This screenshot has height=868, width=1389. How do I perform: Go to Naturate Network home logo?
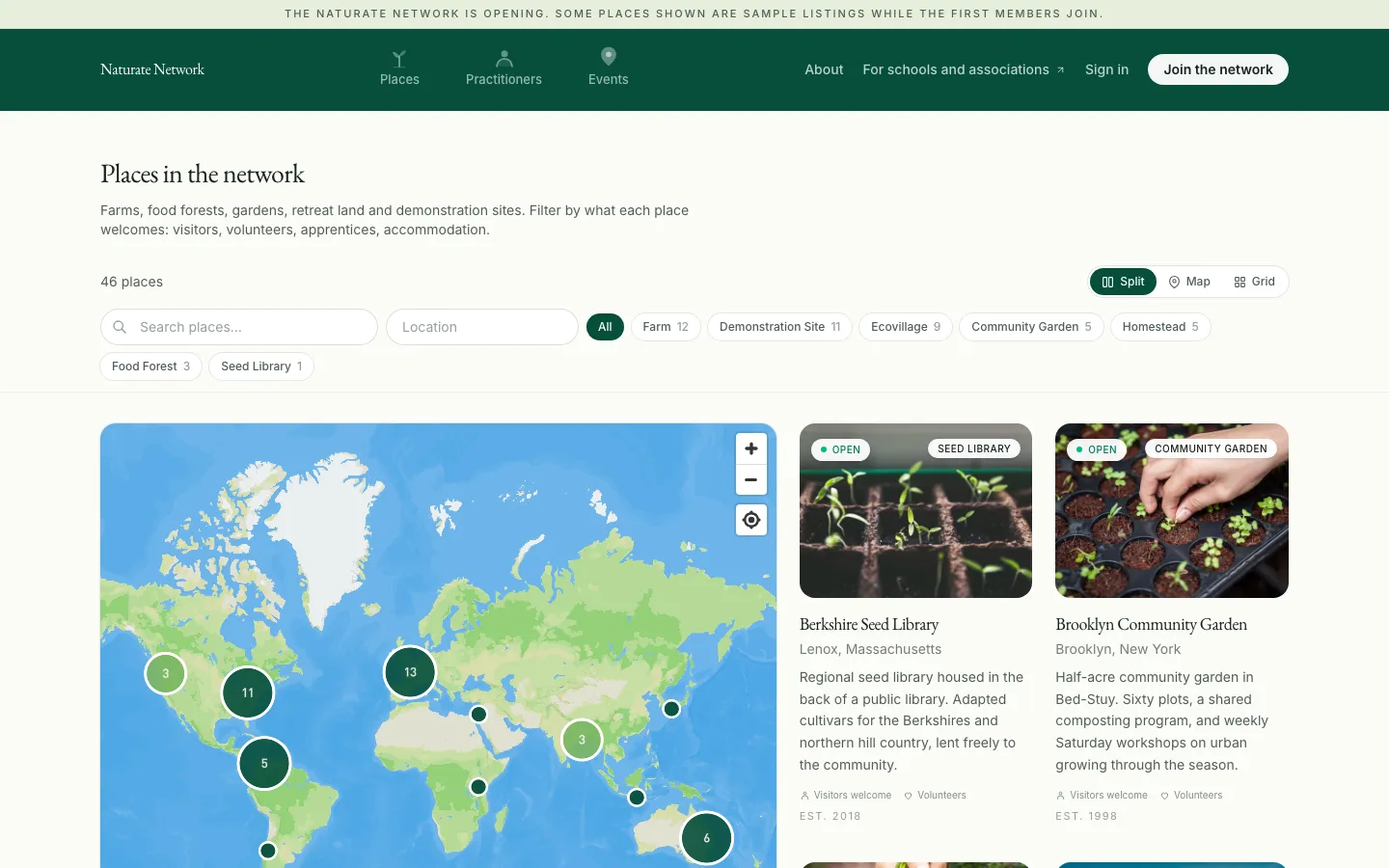pos(152,69)
